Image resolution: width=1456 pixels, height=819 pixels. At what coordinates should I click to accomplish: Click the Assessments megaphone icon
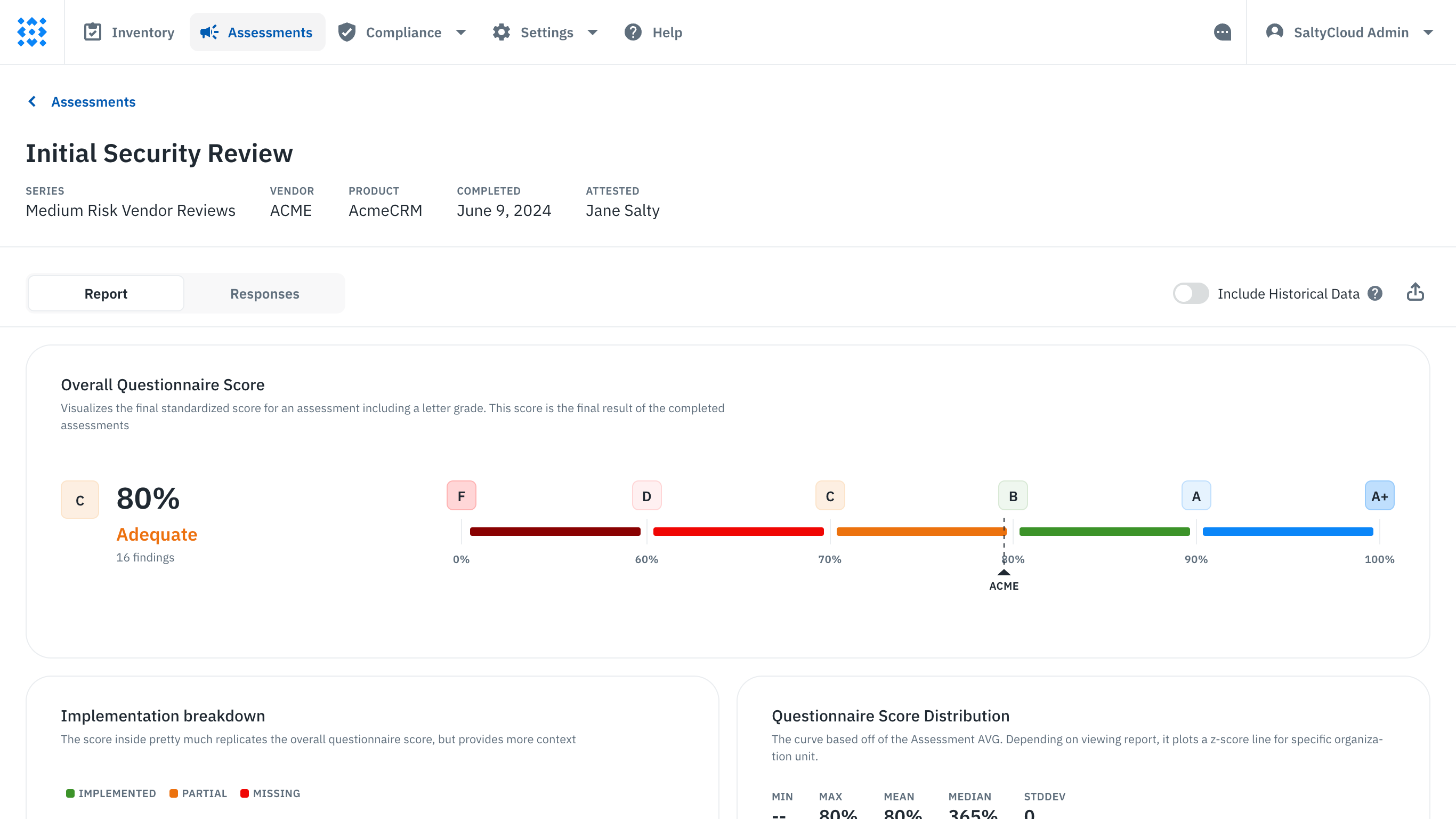pos(209,32)
